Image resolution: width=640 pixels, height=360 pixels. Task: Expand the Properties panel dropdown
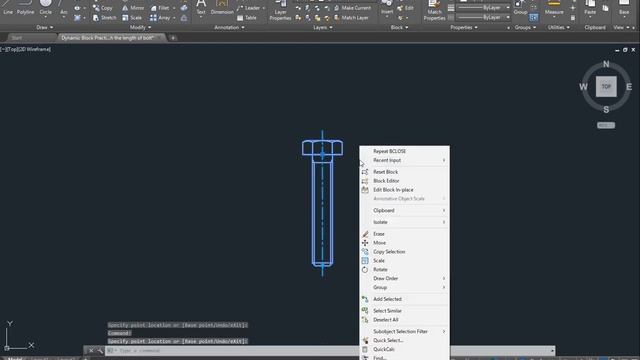tap(464, 27)
